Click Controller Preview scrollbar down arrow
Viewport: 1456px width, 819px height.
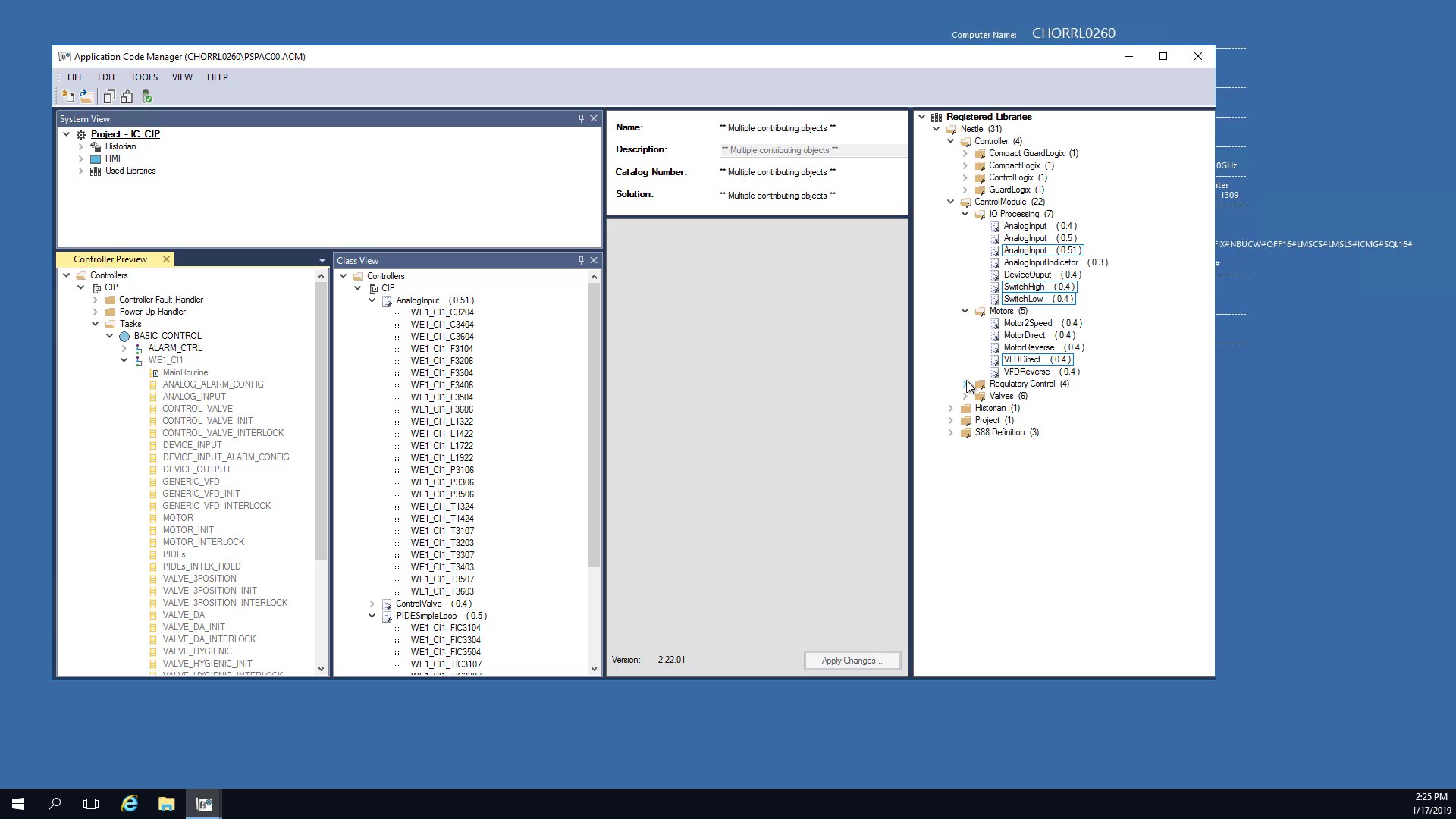[x=321, y=668]
